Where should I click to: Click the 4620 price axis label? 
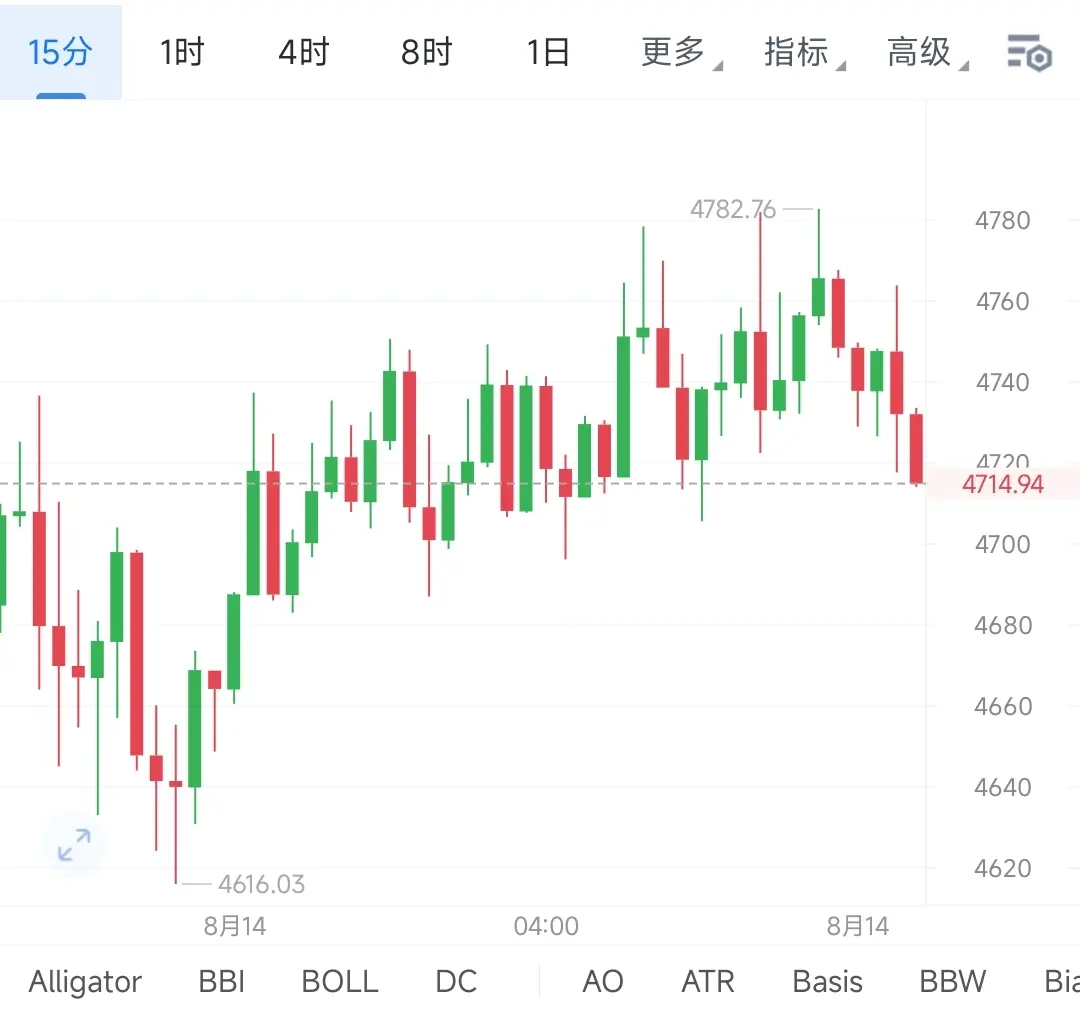click(1003, 868)
